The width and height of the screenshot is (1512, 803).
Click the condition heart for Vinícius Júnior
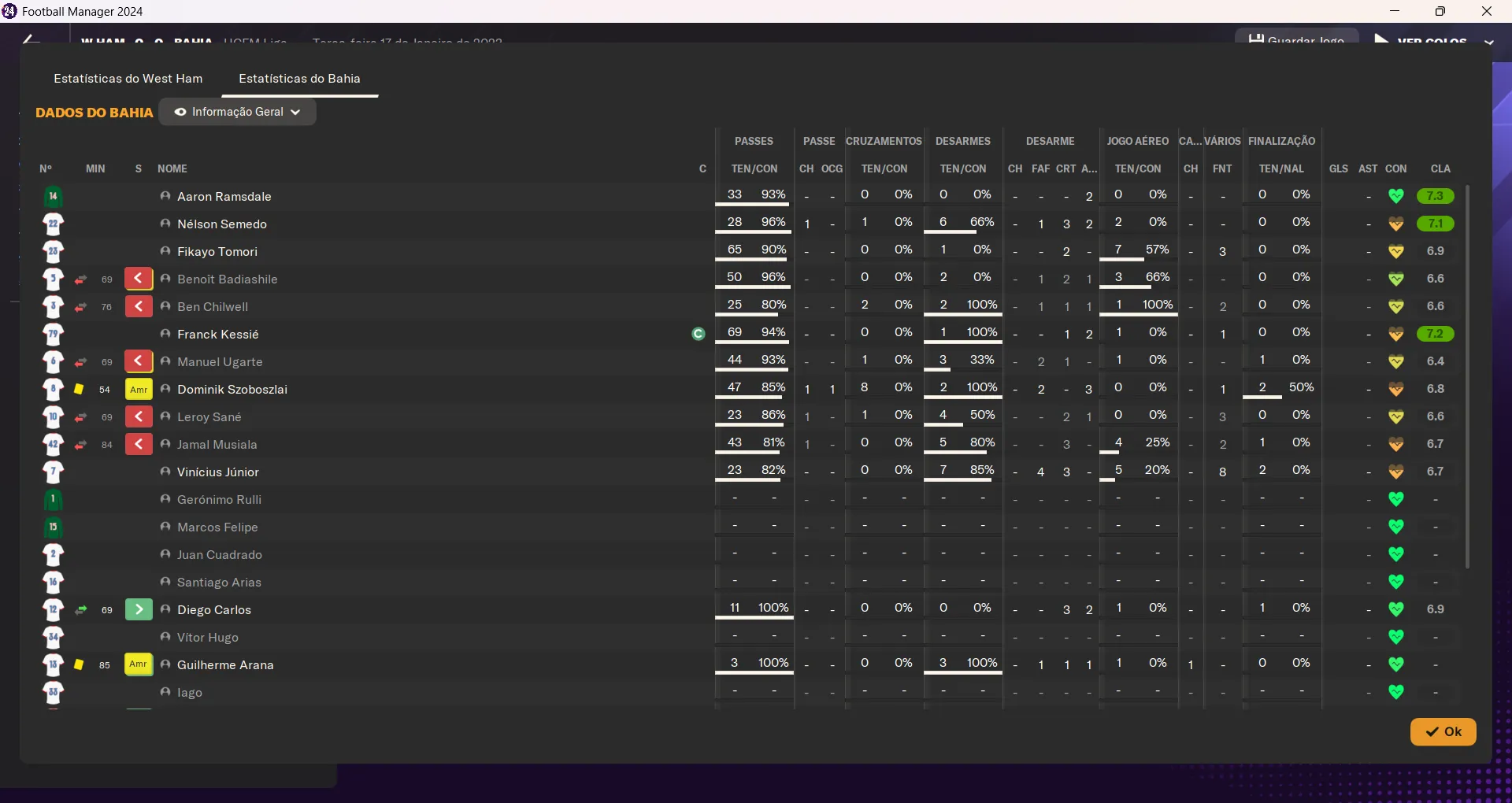(1396, 472)
